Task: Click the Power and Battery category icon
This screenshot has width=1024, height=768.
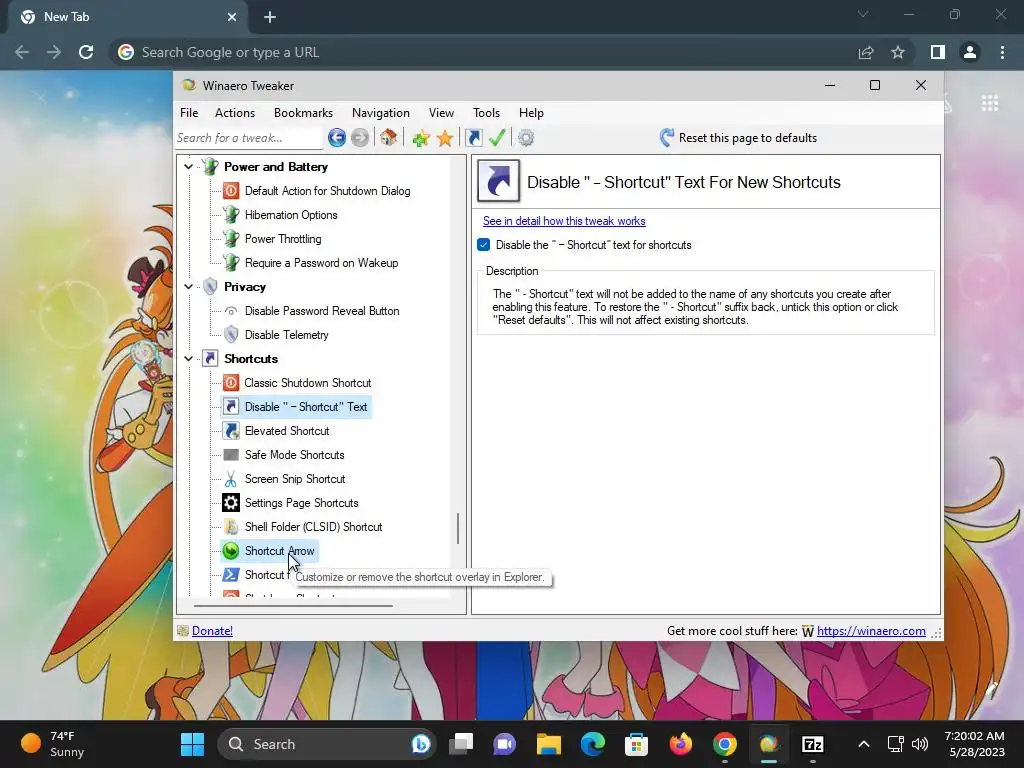Action: tap(210, 167)
